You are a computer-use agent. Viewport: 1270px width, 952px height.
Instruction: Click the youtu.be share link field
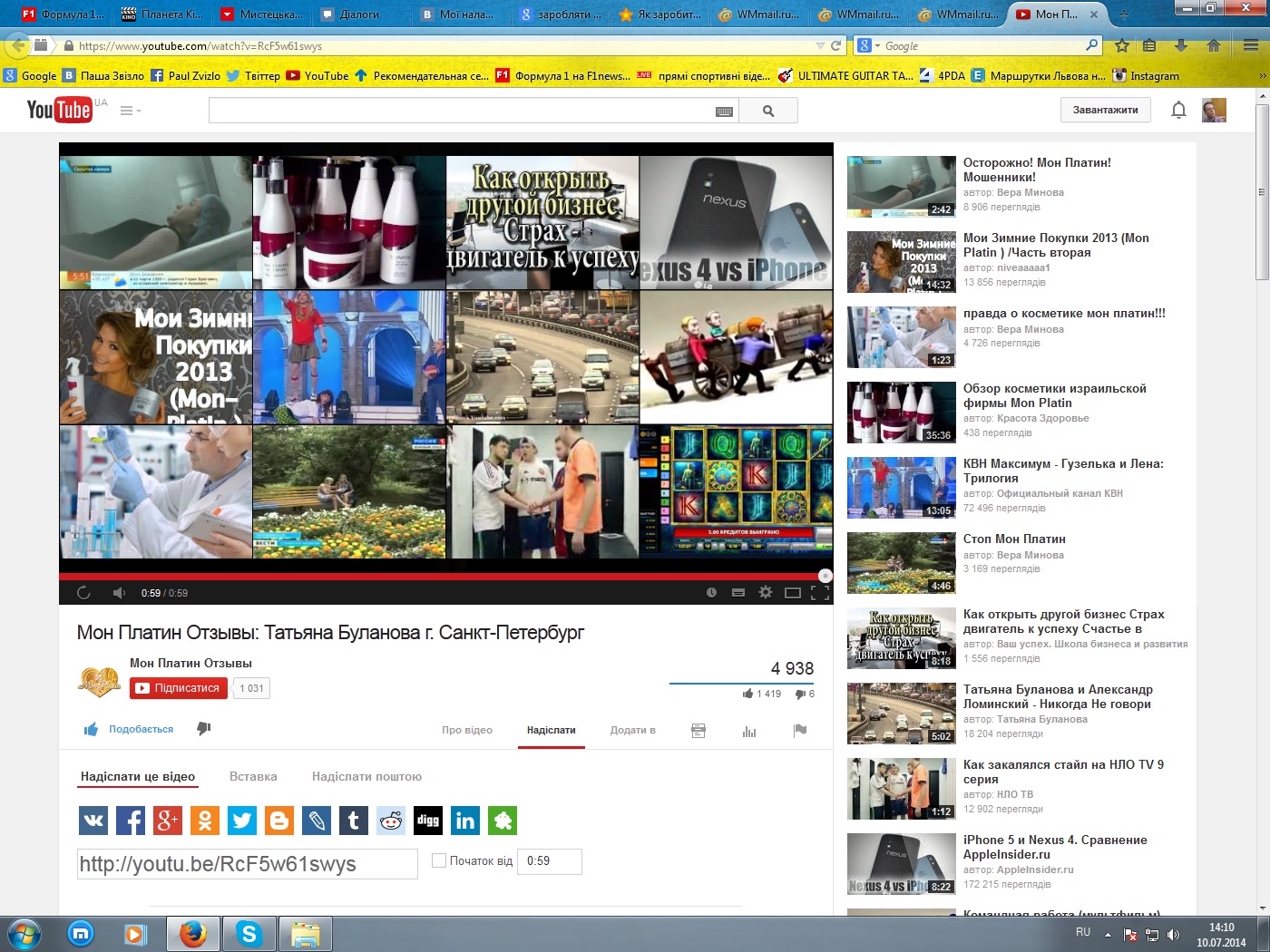[248, 864]
